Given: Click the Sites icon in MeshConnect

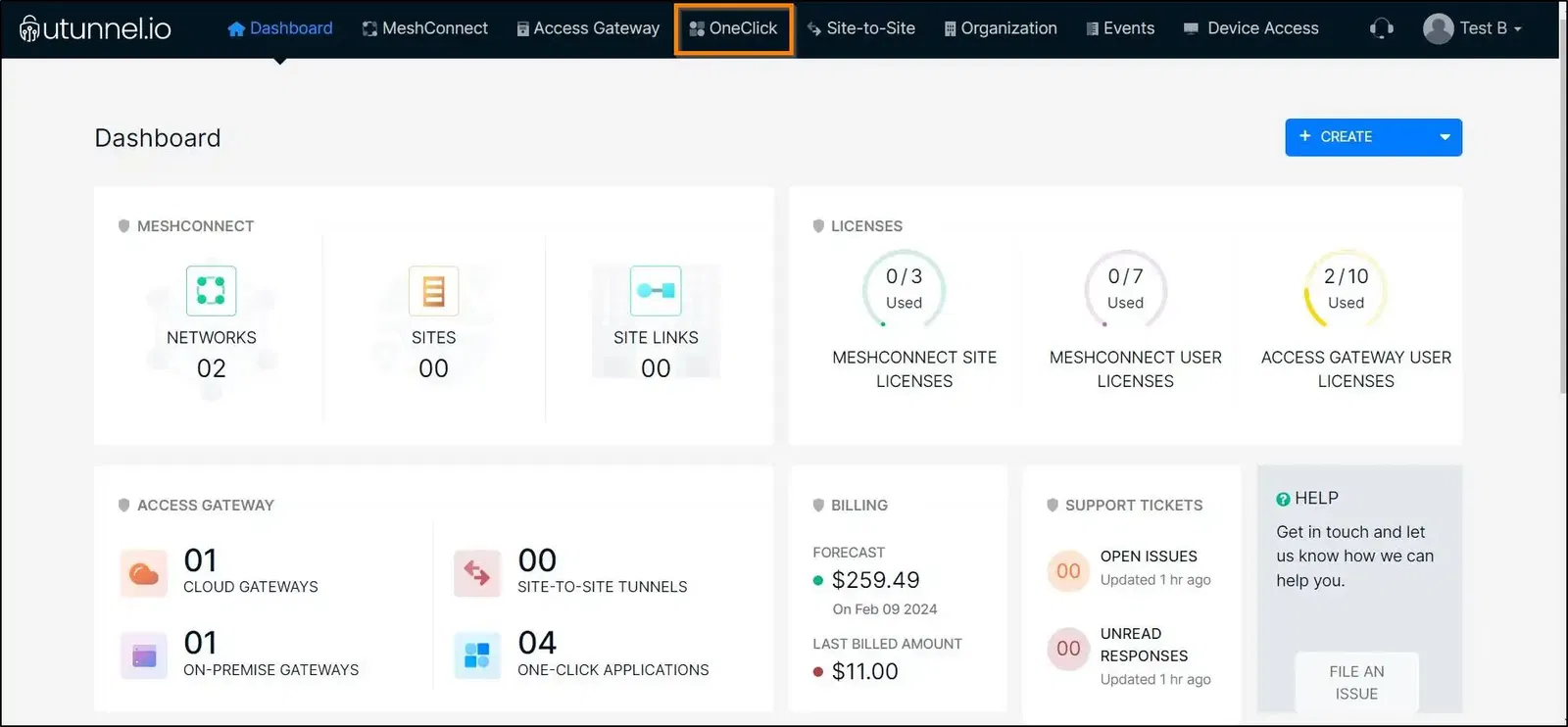Looking at the screenshot, I should pos(433,290).
